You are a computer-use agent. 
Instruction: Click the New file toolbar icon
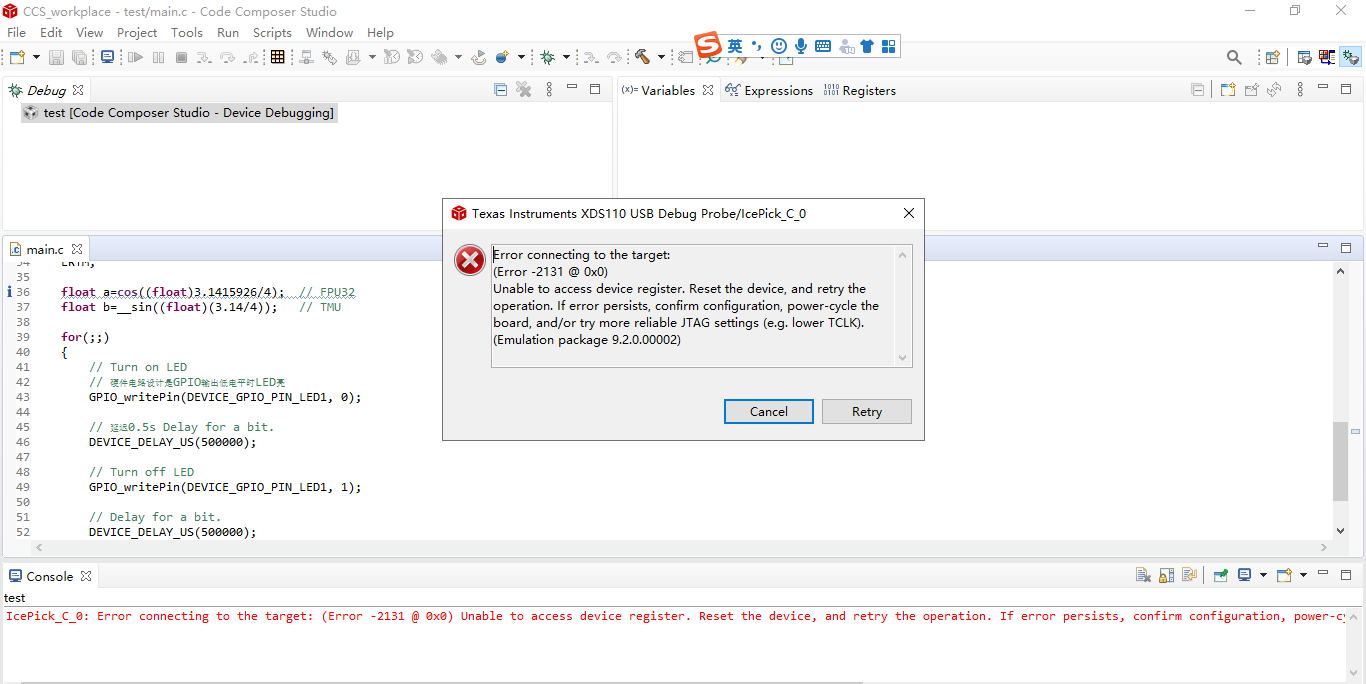coord(16,58)
